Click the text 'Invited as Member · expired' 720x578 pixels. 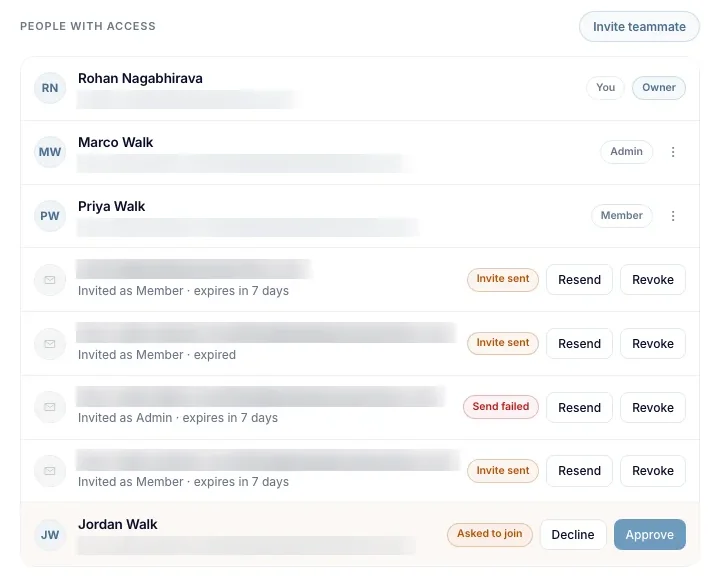[157, 355]
